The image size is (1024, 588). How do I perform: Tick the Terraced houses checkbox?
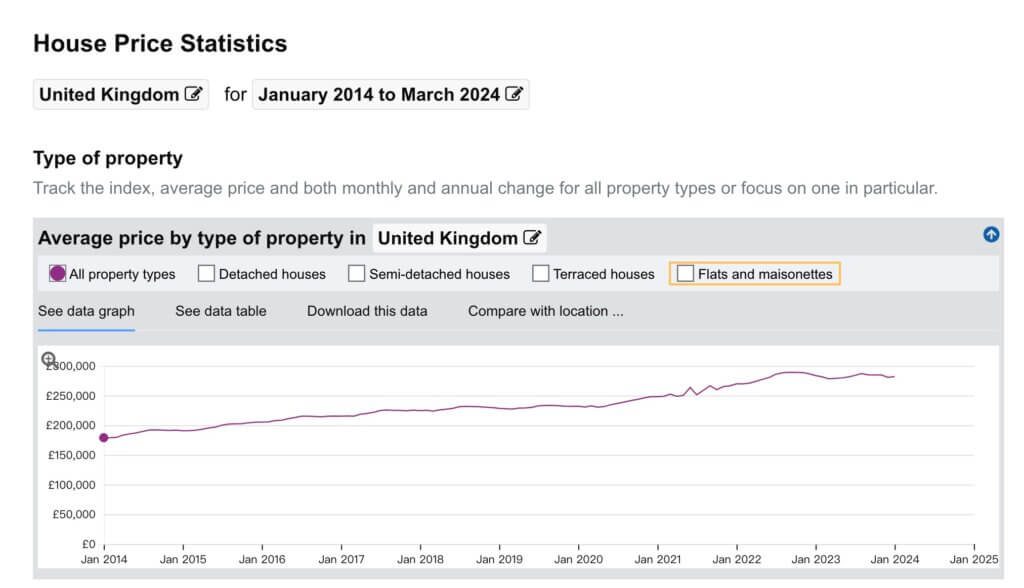(x=540, y=273)
